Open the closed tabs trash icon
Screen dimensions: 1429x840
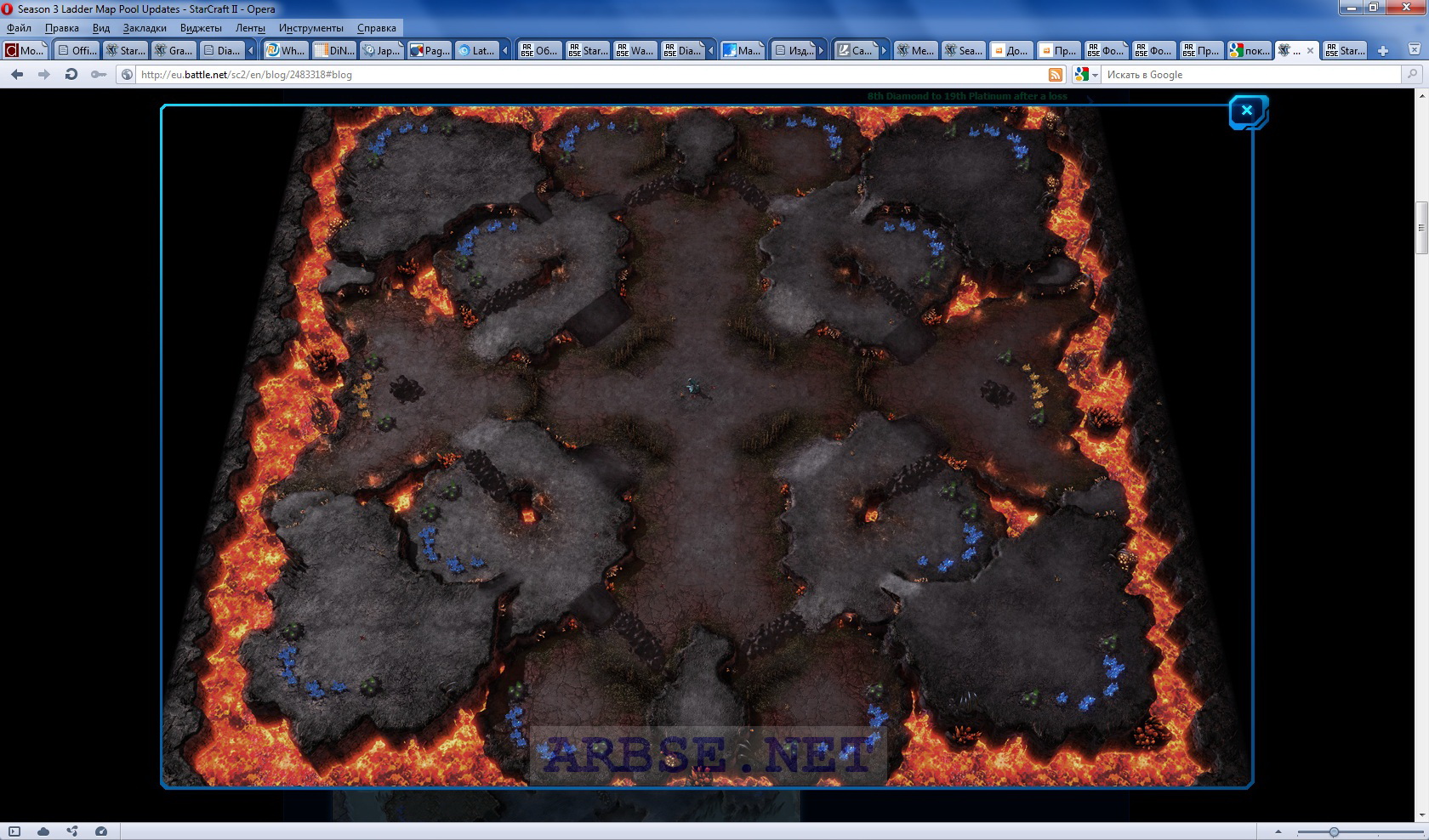coord(1415,51)
